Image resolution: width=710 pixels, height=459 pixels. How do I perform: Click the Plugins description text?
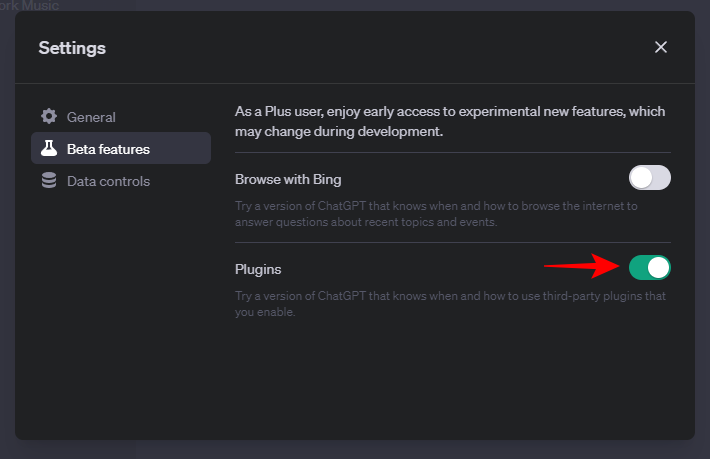coord(450,304)
